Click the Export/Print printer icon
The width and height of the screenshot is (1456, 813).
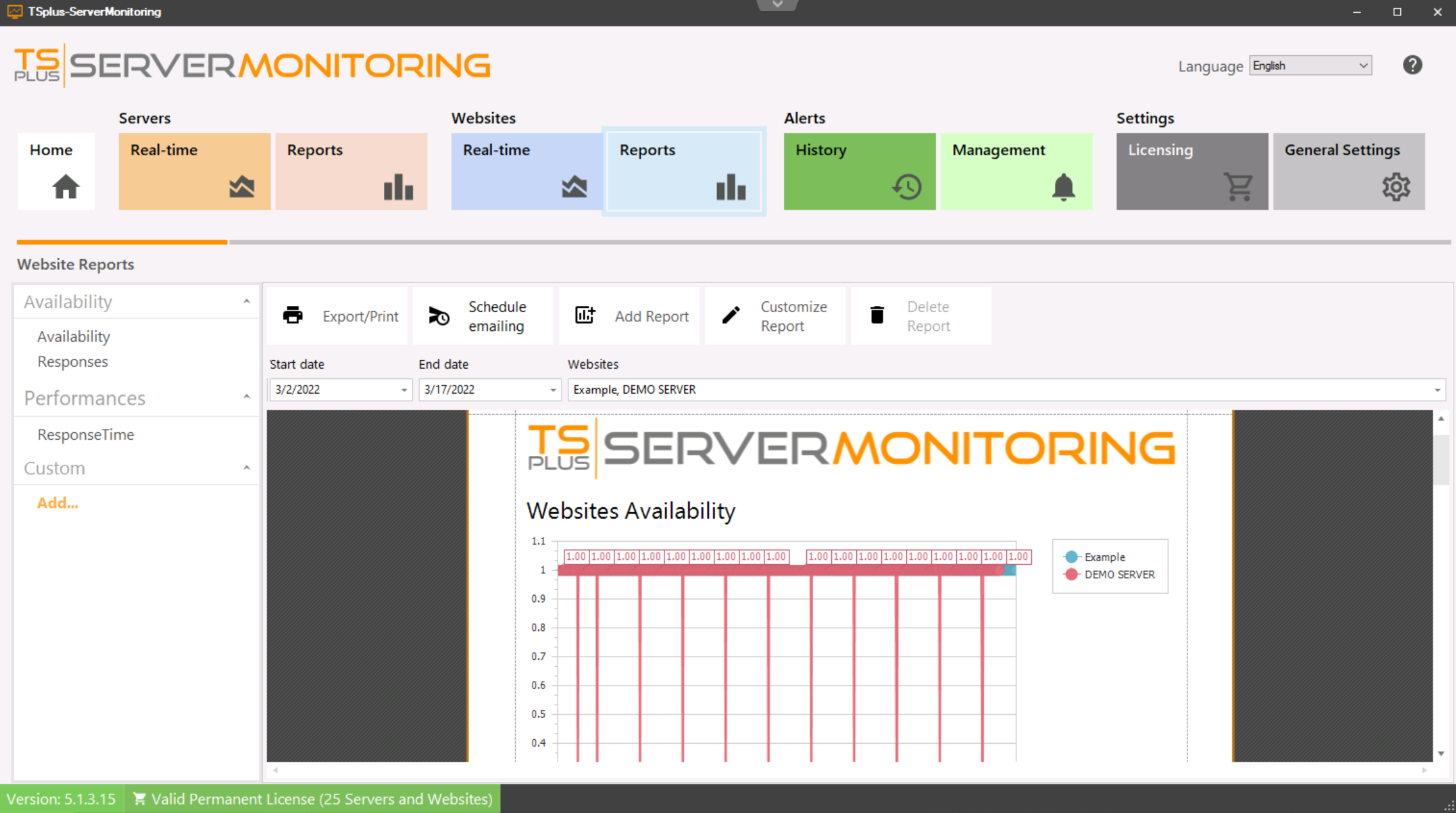tap(293, 315)
